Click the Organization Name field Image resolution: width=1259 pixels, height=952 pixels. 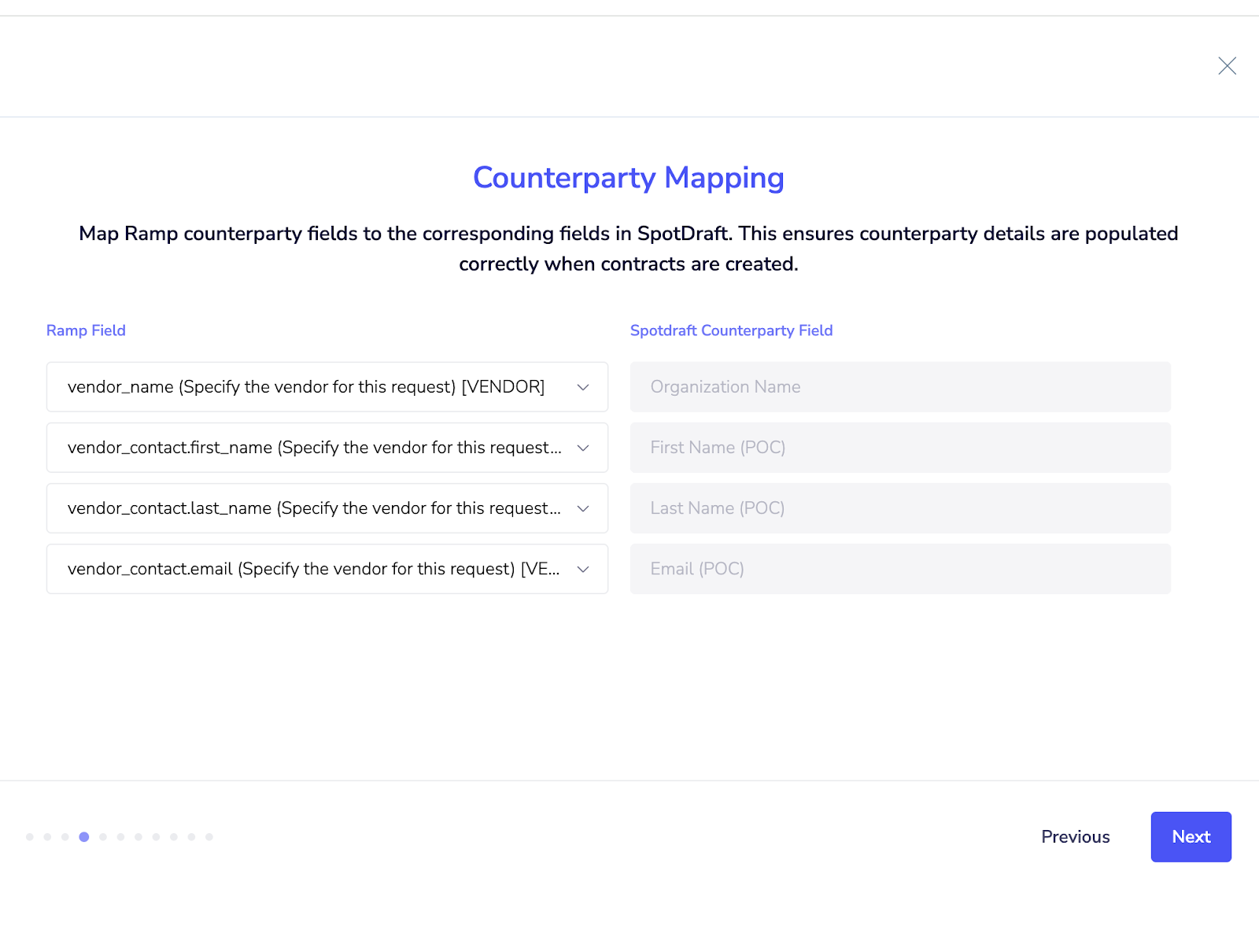point(899,387)
